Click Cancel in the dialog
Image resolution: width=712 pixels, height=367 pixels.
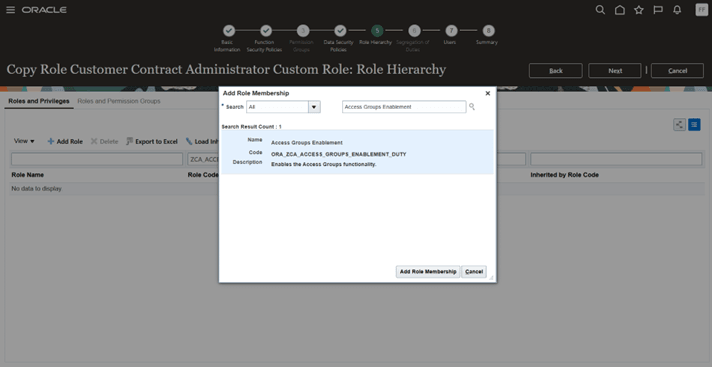[474, 272]
